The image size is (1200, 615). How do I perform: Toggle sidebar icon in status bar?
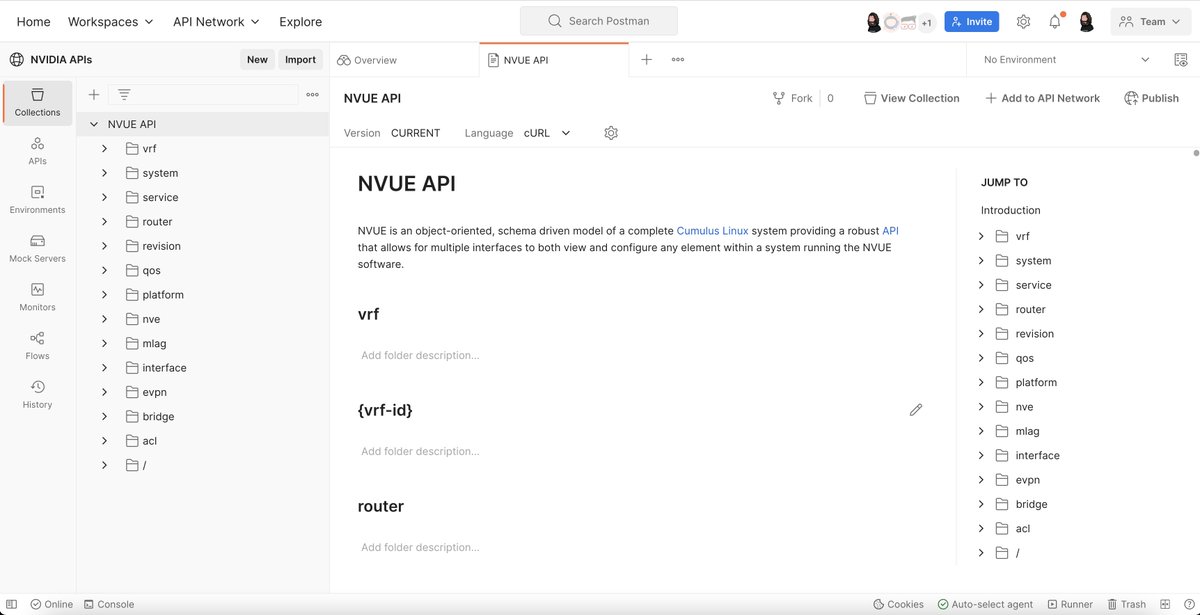(11, 604)
